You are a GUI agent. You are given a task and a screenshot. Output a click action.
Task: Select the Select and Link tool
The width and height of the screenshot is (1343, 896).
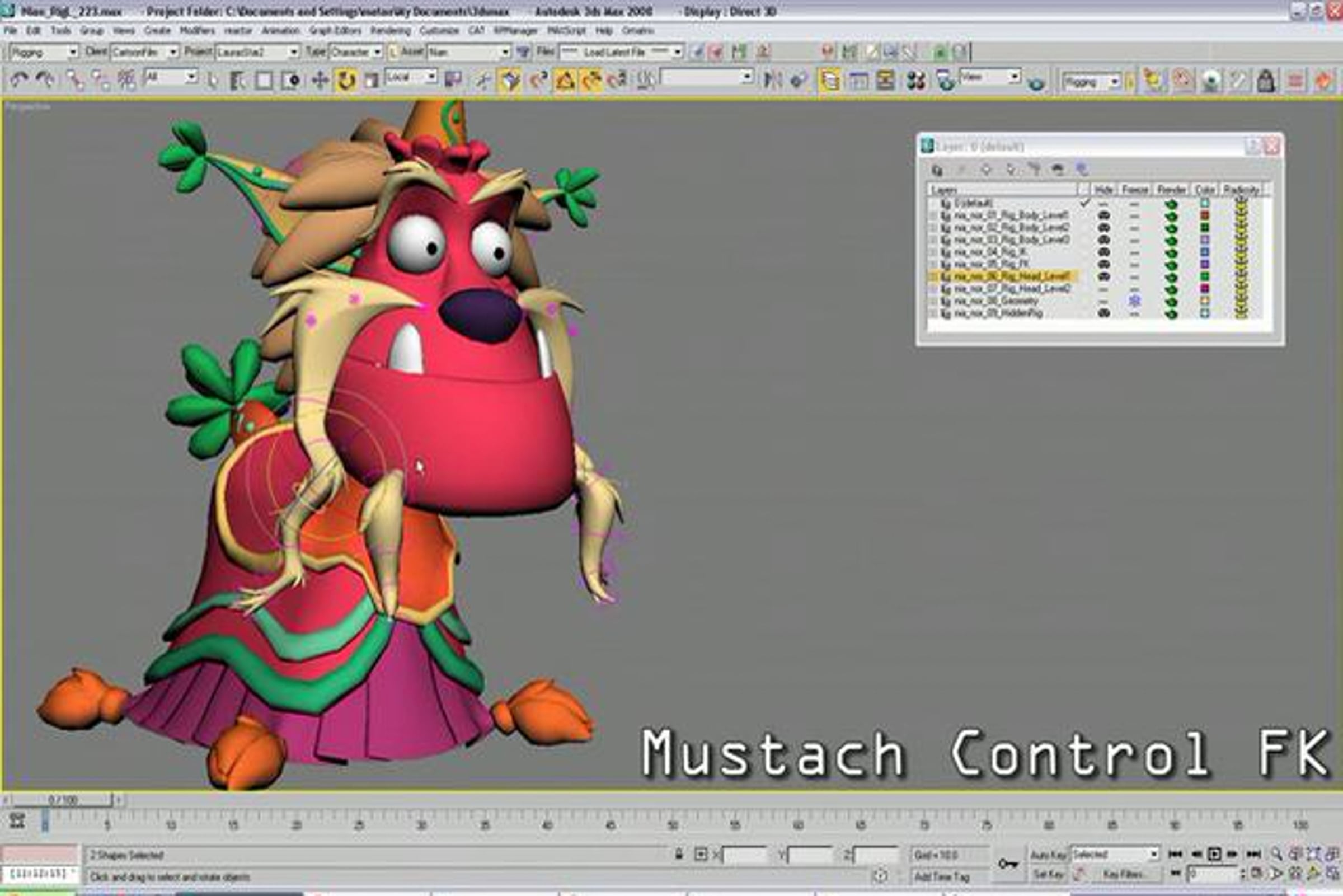pos(75,80)
